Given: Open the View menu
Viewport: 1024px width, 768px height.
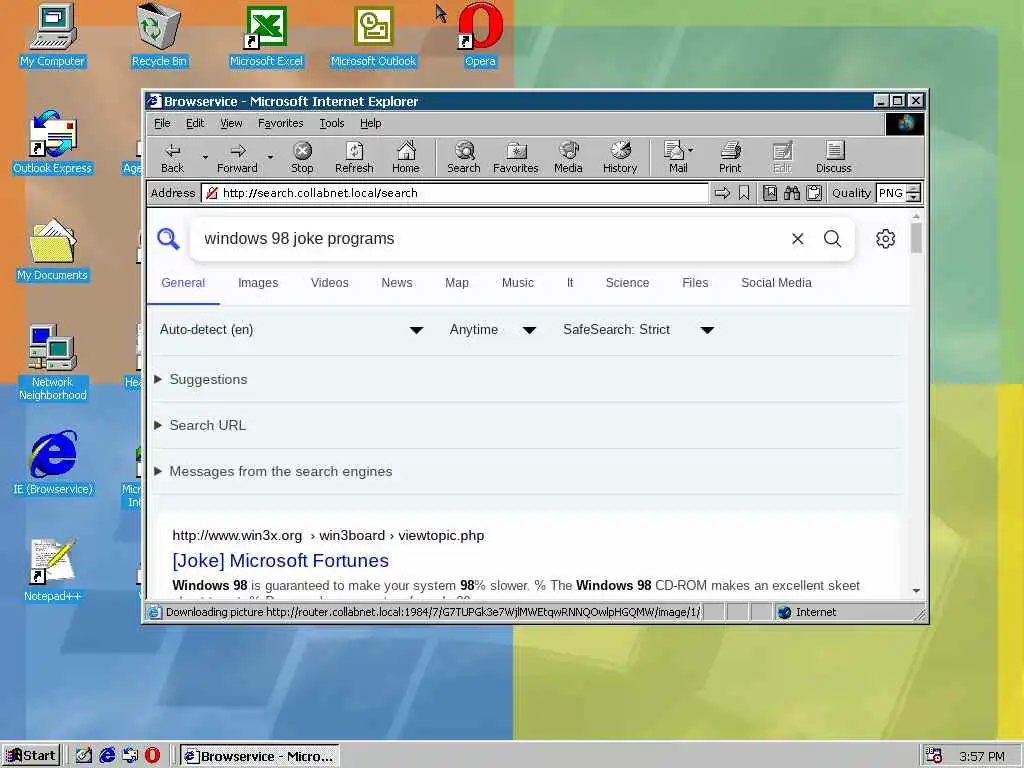Looking at the screenshot, I should tap(231, 123).
